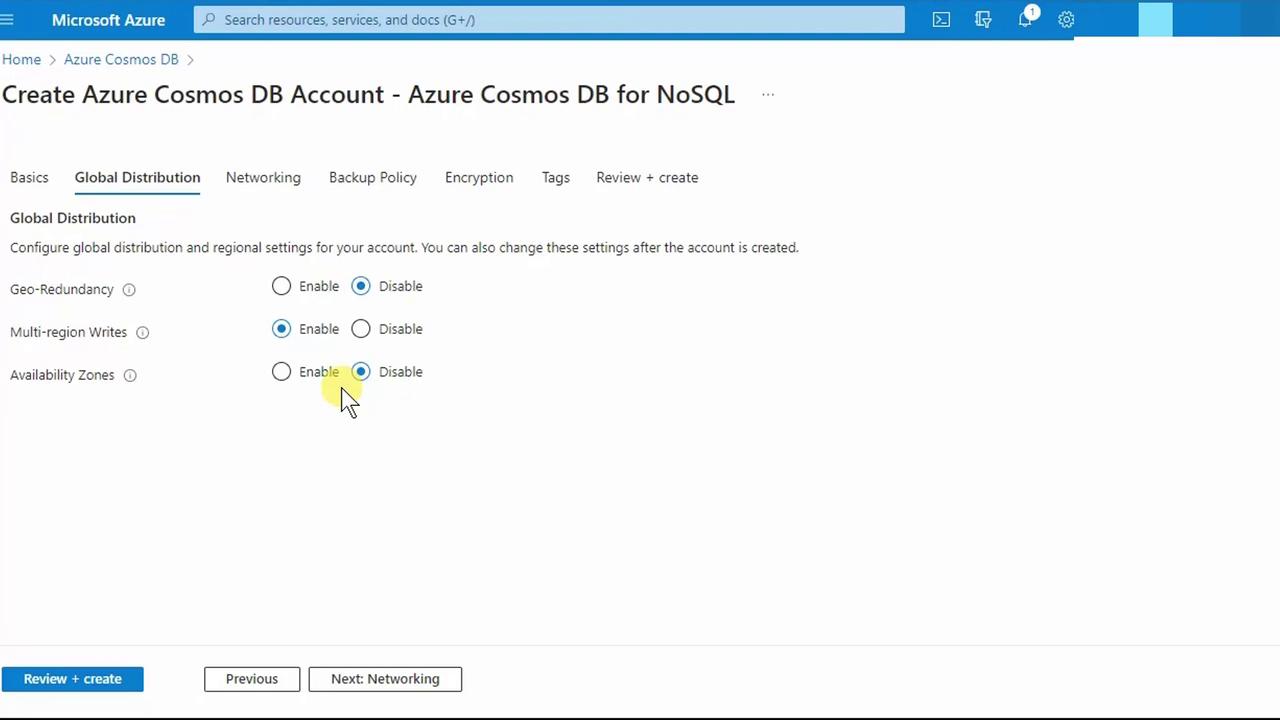The height and width of the screenshot is (720, 1280).
Task: Click the Azure Cosmos DB breadcrumb link
Action: click(x=121, y=60)
